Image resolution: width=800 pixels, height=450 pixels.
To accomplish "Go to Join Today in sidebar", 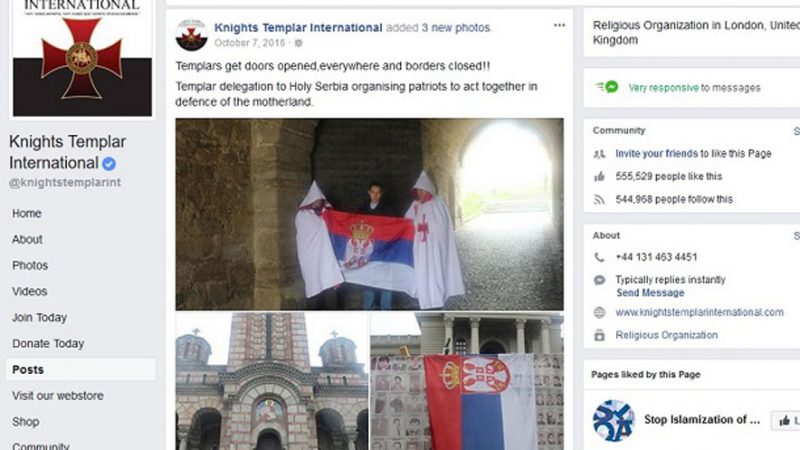I will click(x=40, y=317).
